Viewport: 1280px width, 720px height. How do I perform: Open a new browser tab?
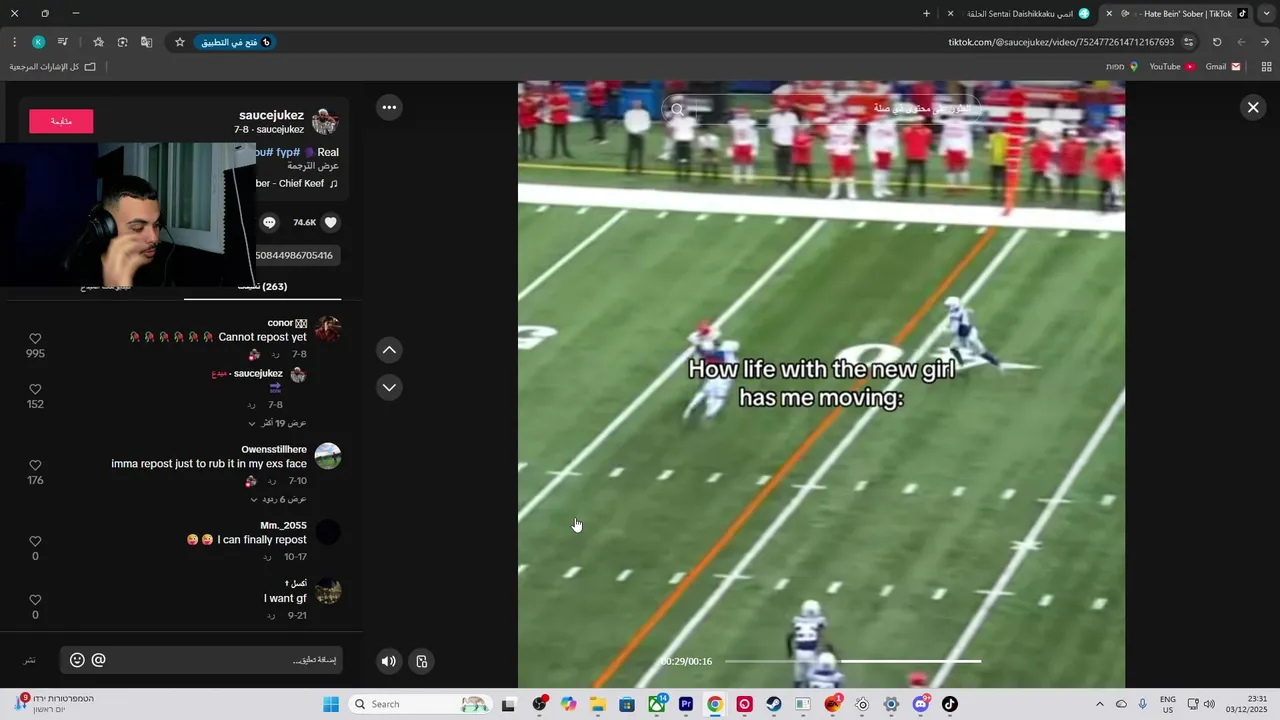[x=926, y=13]
